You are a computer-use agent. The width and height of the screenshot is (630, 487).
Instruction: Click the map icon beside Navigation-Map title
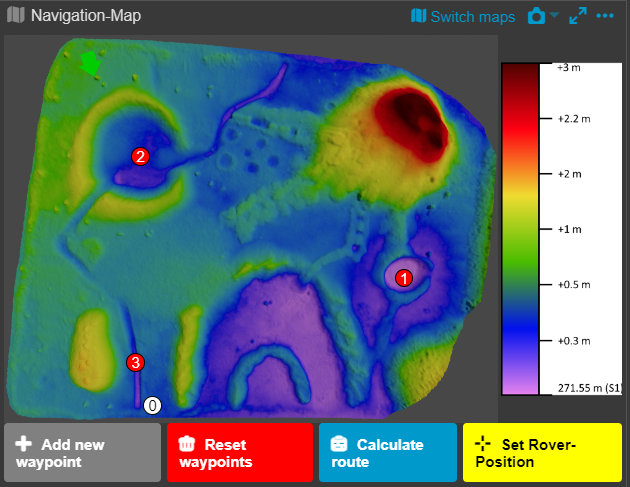coord(16,16)
